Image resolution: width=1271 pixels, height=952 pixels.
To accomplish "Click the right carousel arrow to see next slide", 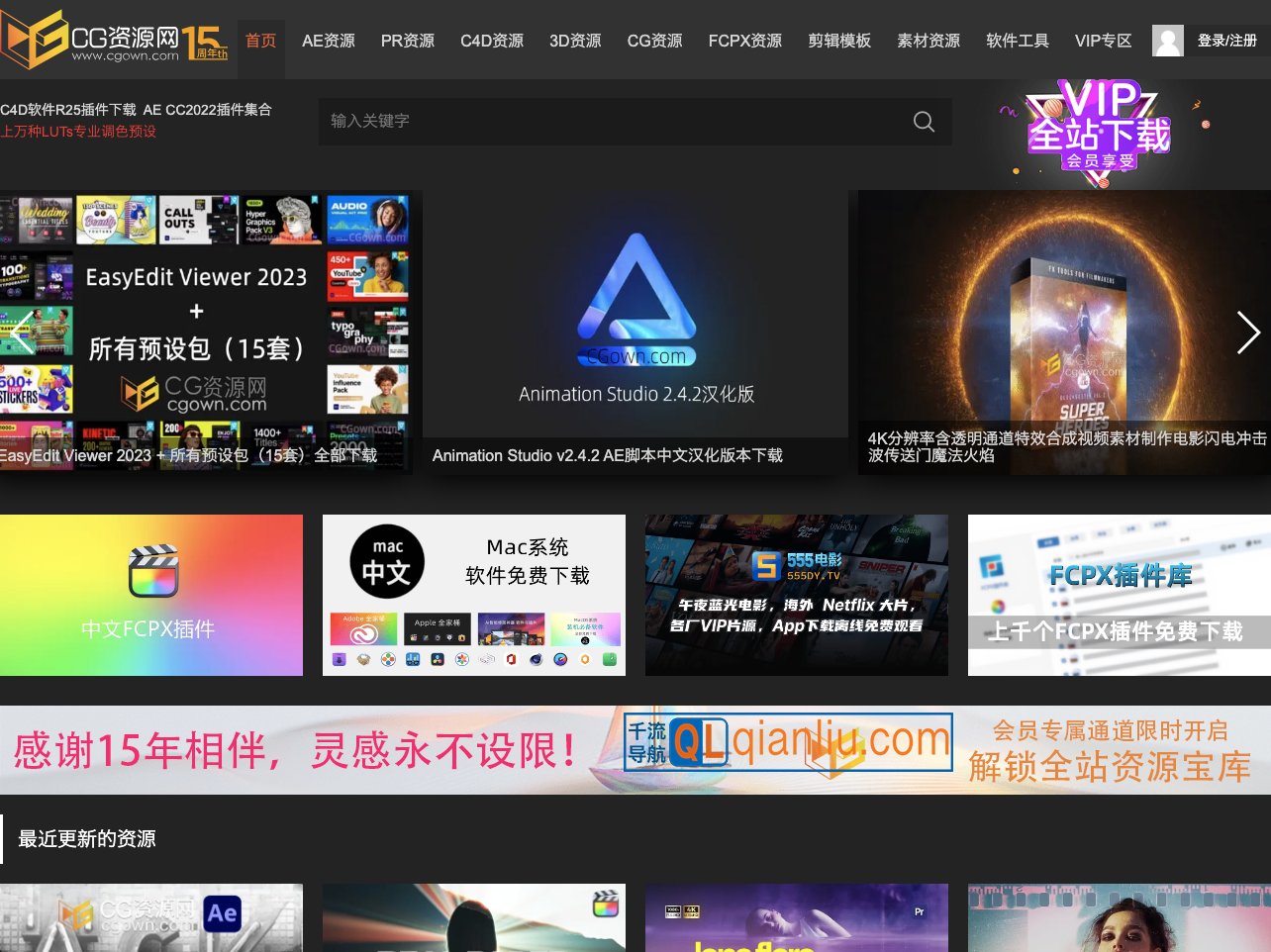I will click(1248, 333).
